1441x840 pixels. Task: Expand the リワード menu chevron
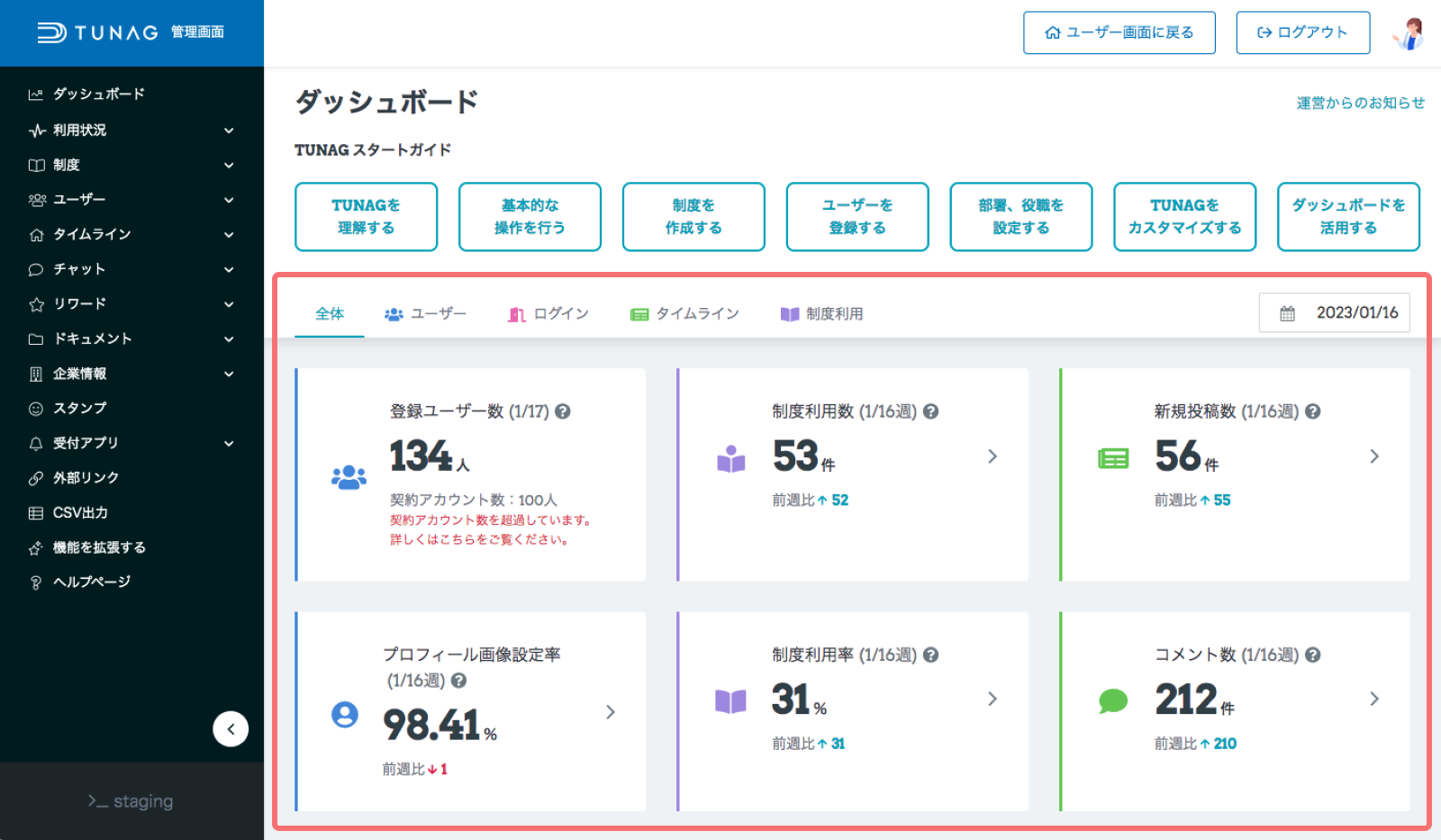pos(229,304)
